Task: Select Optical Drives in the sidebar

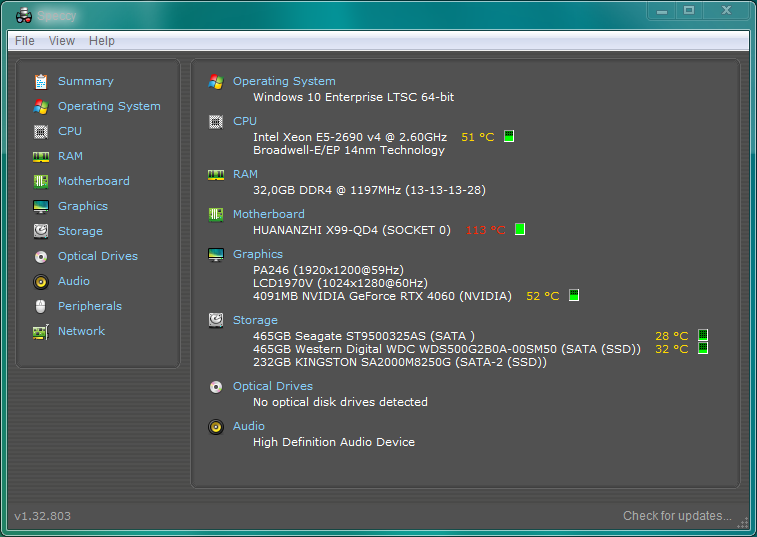Action: click(98, 256)
